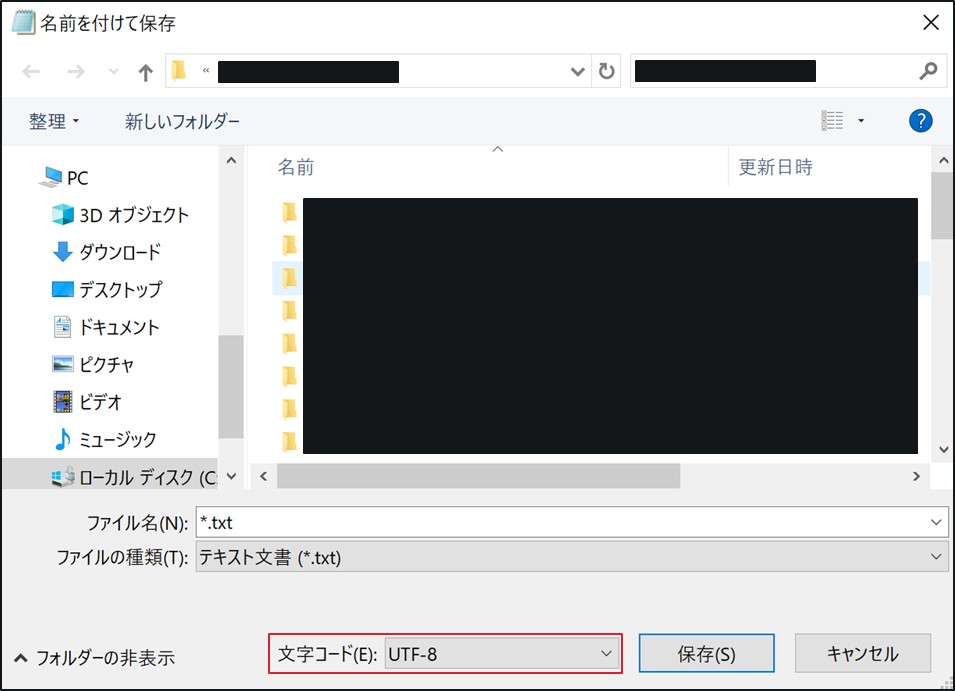Screen dimensions: 955x691
Task: Select PC in navigation tree
Action: click(77, 178)
